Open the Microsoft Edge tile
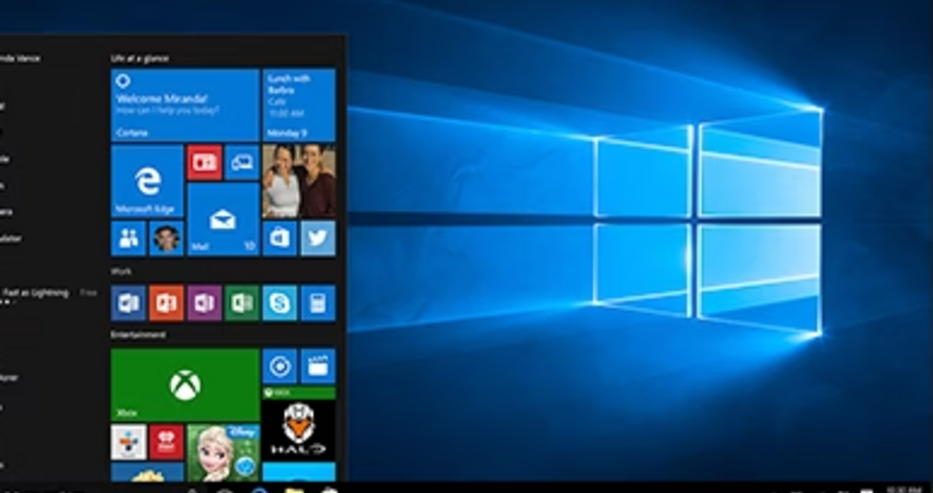933x493 pixels. [147, 181]
